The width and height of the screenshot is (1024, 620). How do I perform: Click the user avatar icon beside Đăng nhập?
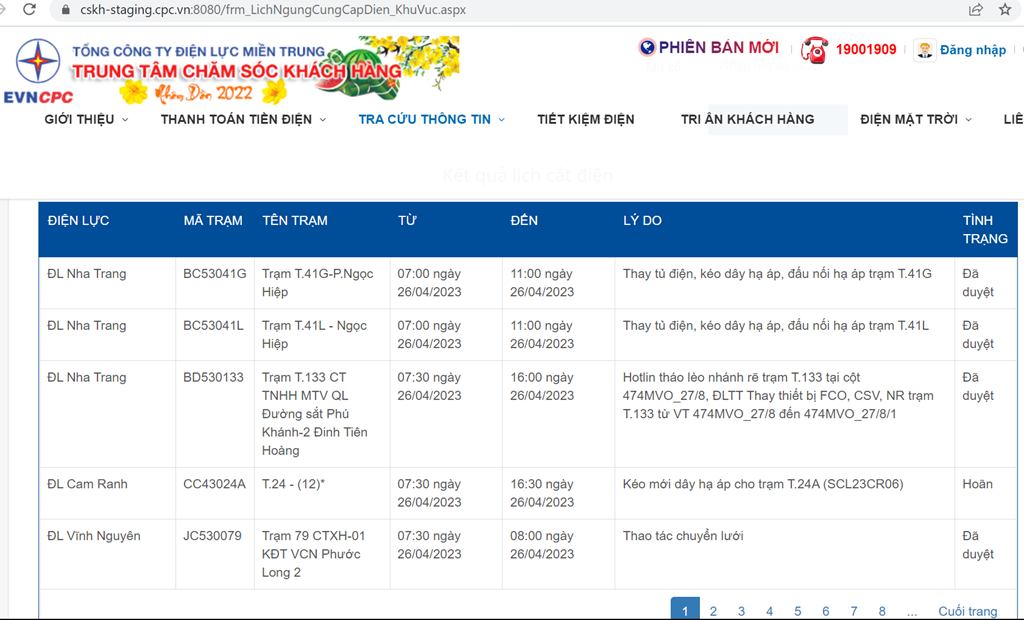click(x=925, y=50)
